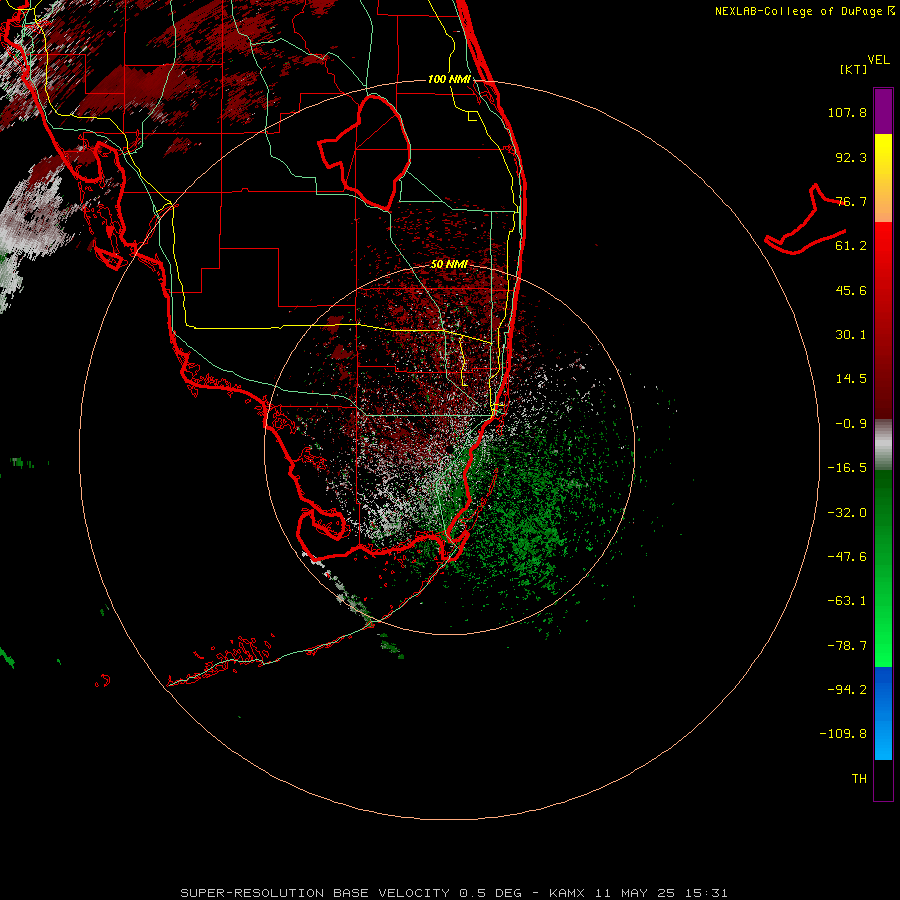Click the 14.5 legend value
The width and height of the screenshot is (900, 900).
tap(851, 379)
